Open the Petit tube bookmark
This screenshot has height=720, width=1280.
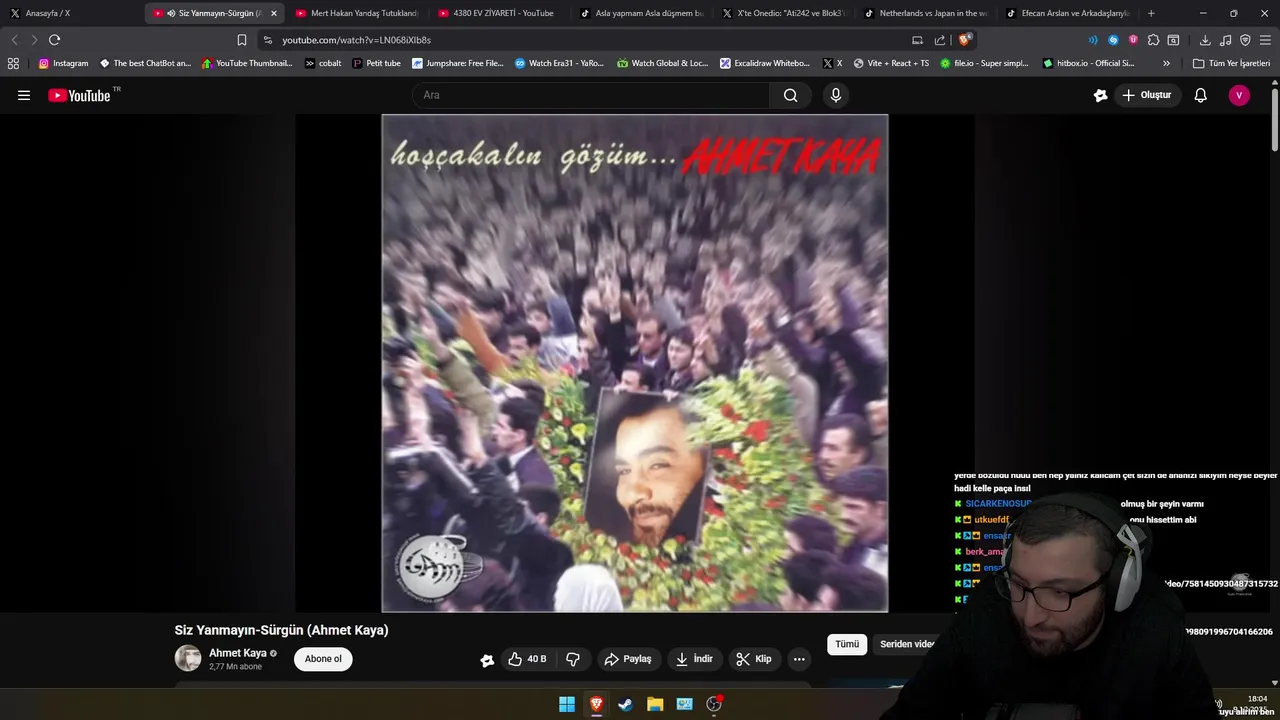(377, 63)
